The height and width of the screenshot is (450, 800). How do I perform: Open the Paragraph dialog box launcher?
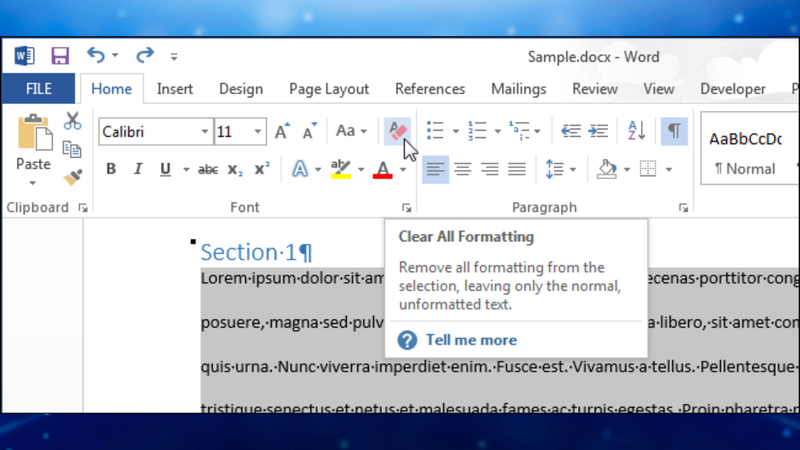683,208
